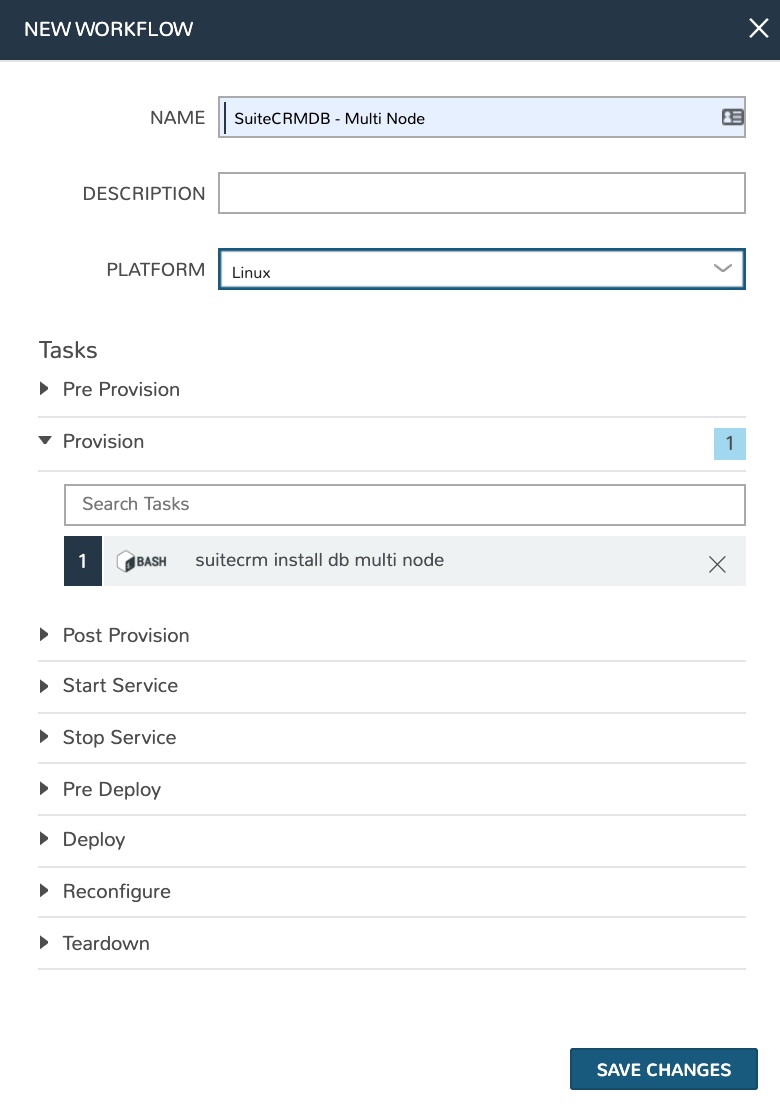The height and width of the screenshot is (1112, 780).
Task: Click the task order number 1 handle
Action: 83,562
